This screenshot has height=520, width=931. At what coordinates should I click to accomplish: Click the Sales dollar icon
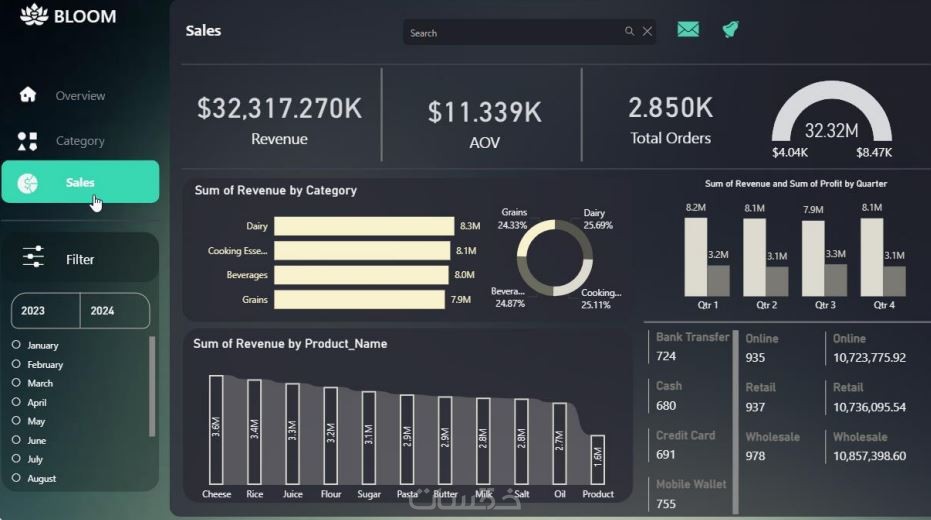coord(27,183)
